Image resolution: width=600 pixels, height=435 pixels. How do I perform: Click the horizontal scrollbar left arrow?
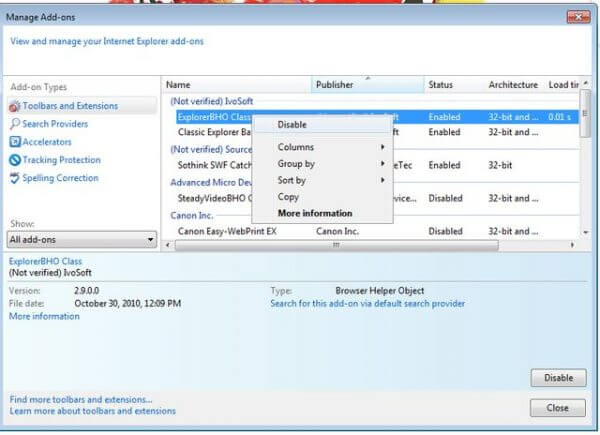168,245
